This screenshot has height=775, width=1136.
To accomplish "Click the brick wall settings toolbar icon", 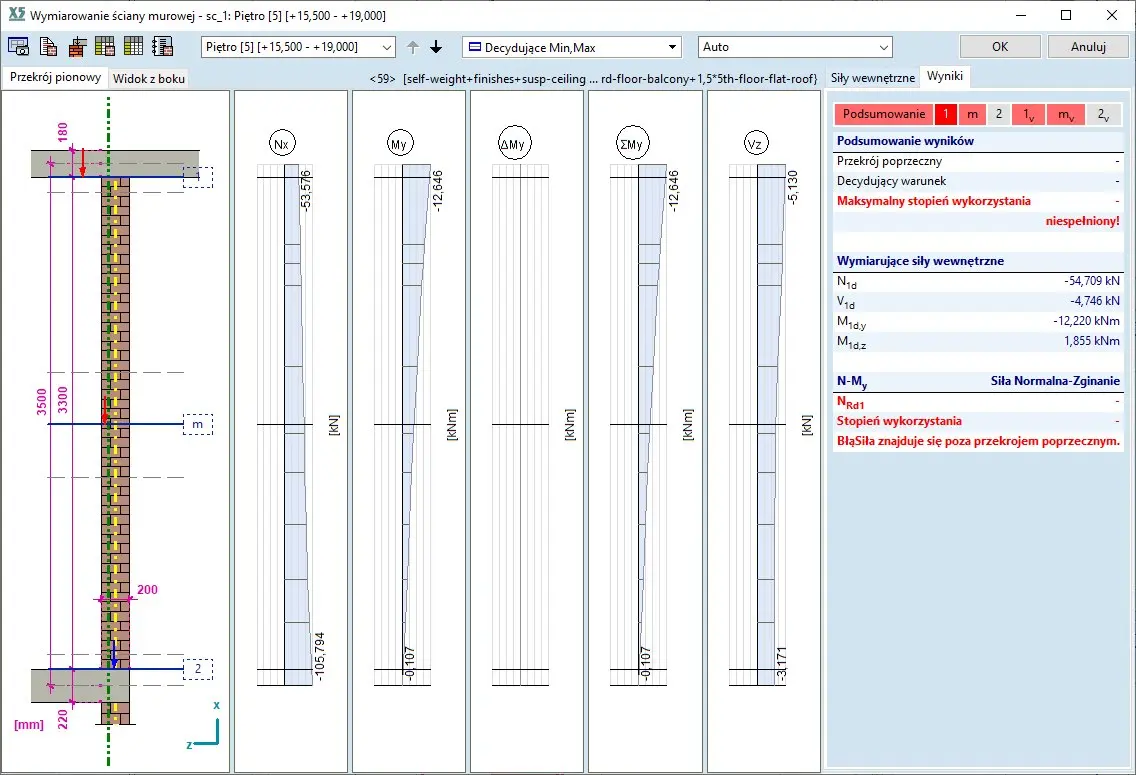I will tap(76, 47).
